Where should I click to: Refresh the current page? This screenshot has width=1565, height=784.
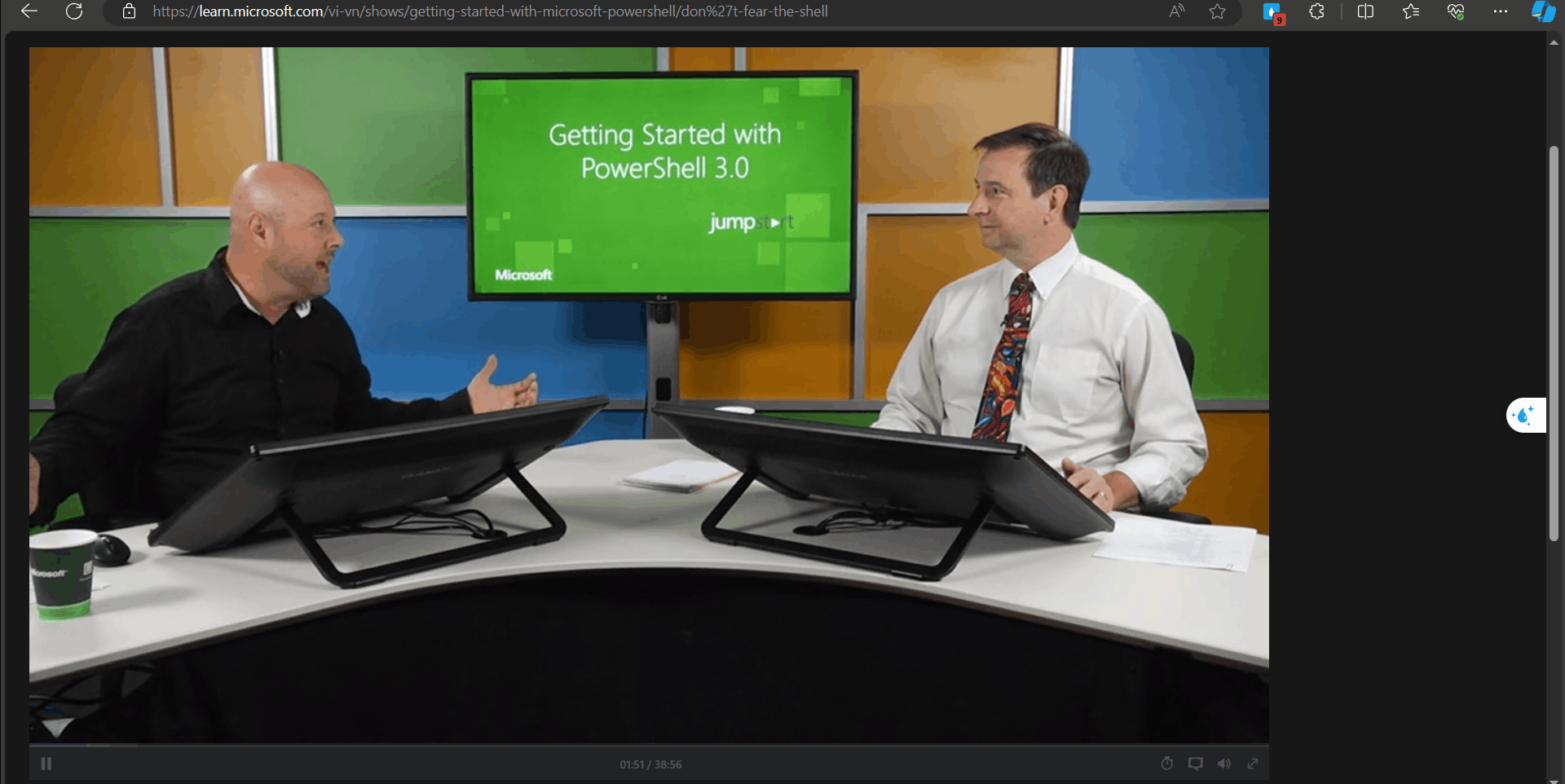pos(74,11)
